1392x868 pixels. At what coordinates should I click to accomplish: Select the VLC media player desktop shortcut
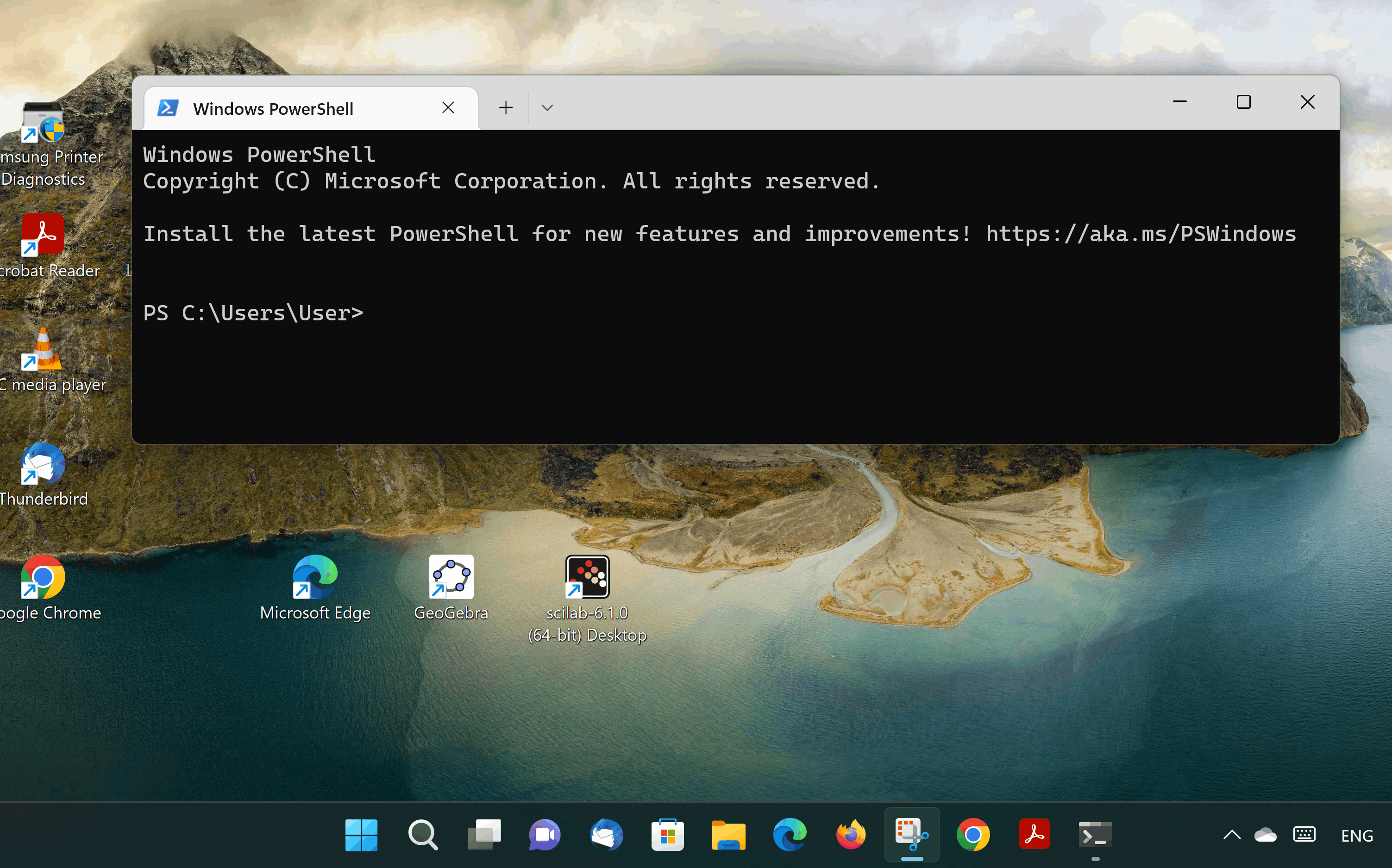tap(44, 360)
